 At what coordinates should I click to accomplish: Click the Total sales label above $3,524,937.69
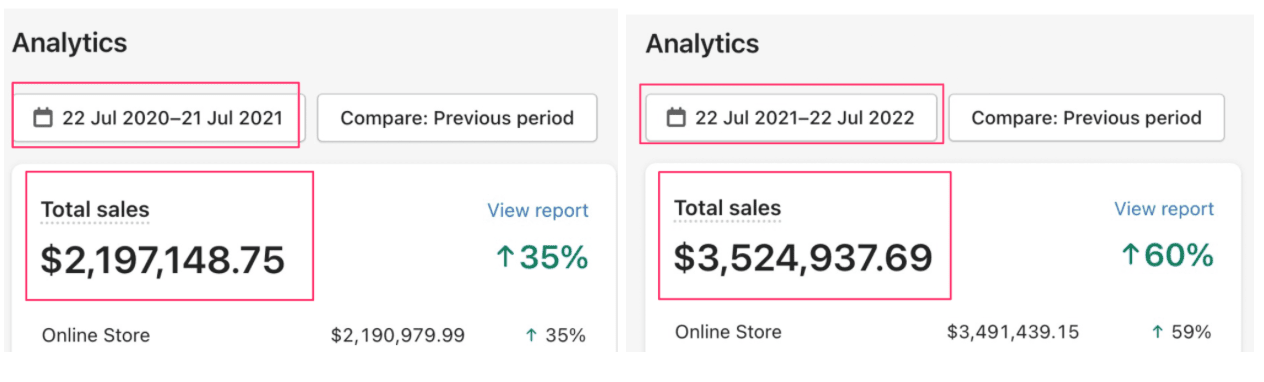(728, 208)
